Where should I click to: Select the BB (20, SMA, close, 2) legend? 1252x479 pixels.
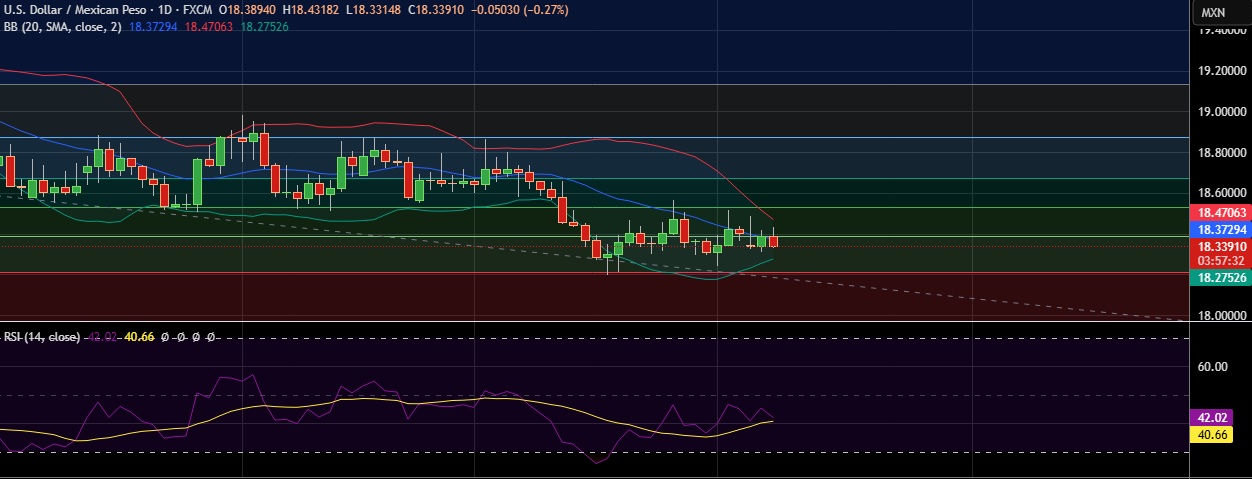click(x=63, y=27)
